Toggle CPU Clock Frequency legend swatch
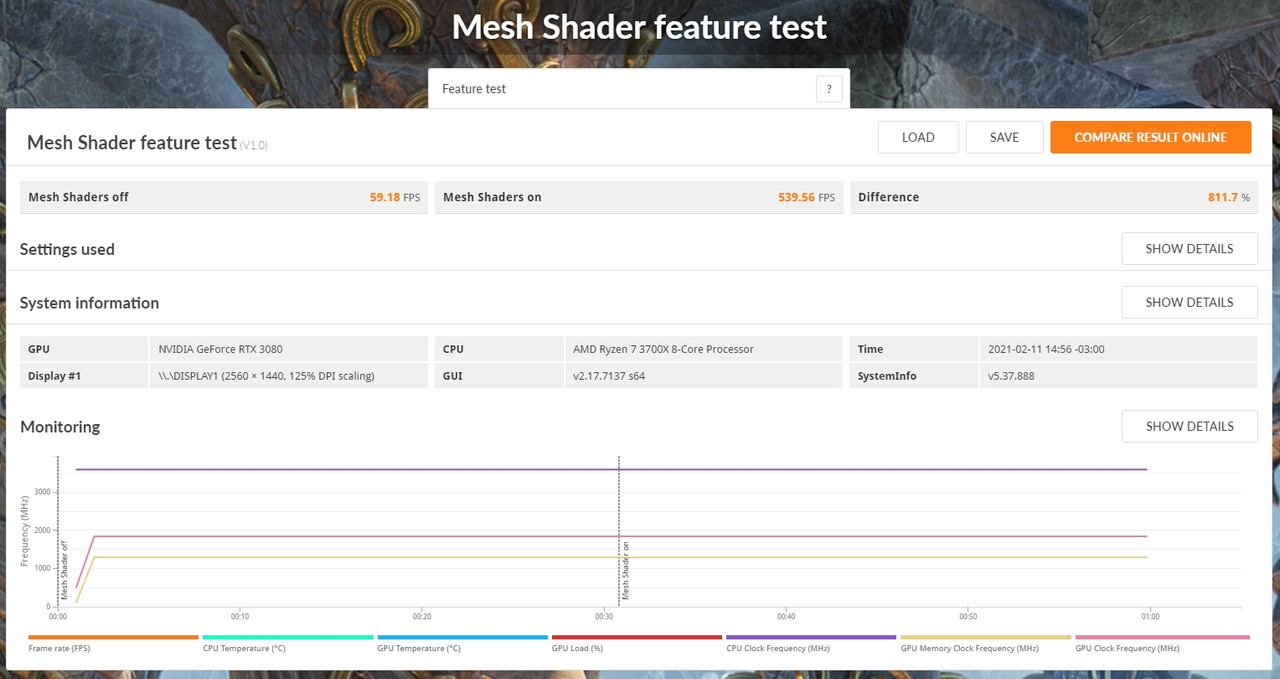This screenshot has width=1280, height=679. [811, 637]
